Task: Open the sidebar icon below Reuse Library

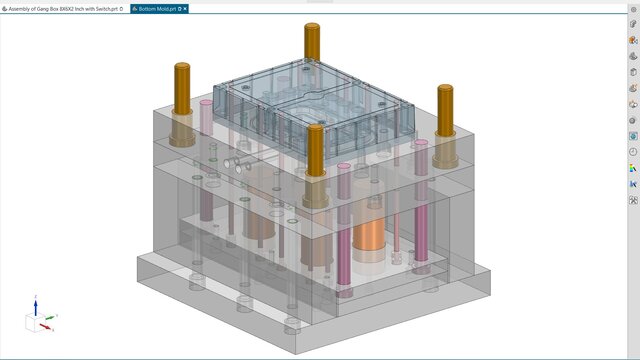Action: coord(633,88)
